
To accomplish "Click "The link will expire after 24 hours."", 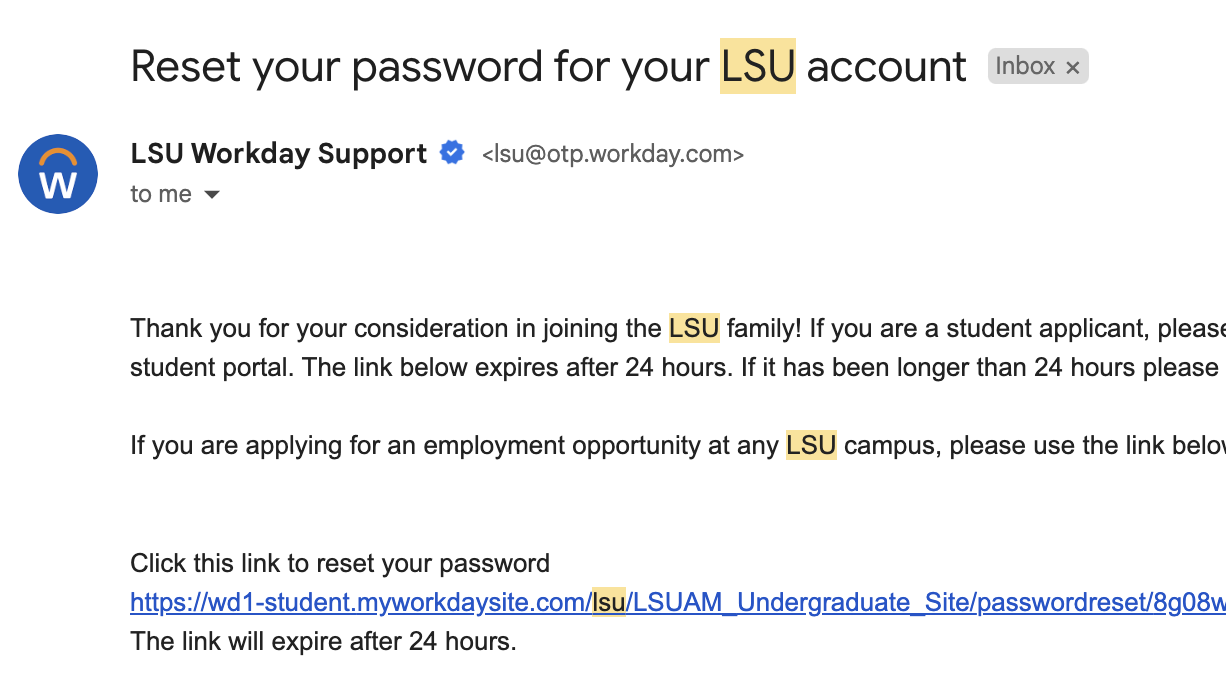I will [323, 641].
